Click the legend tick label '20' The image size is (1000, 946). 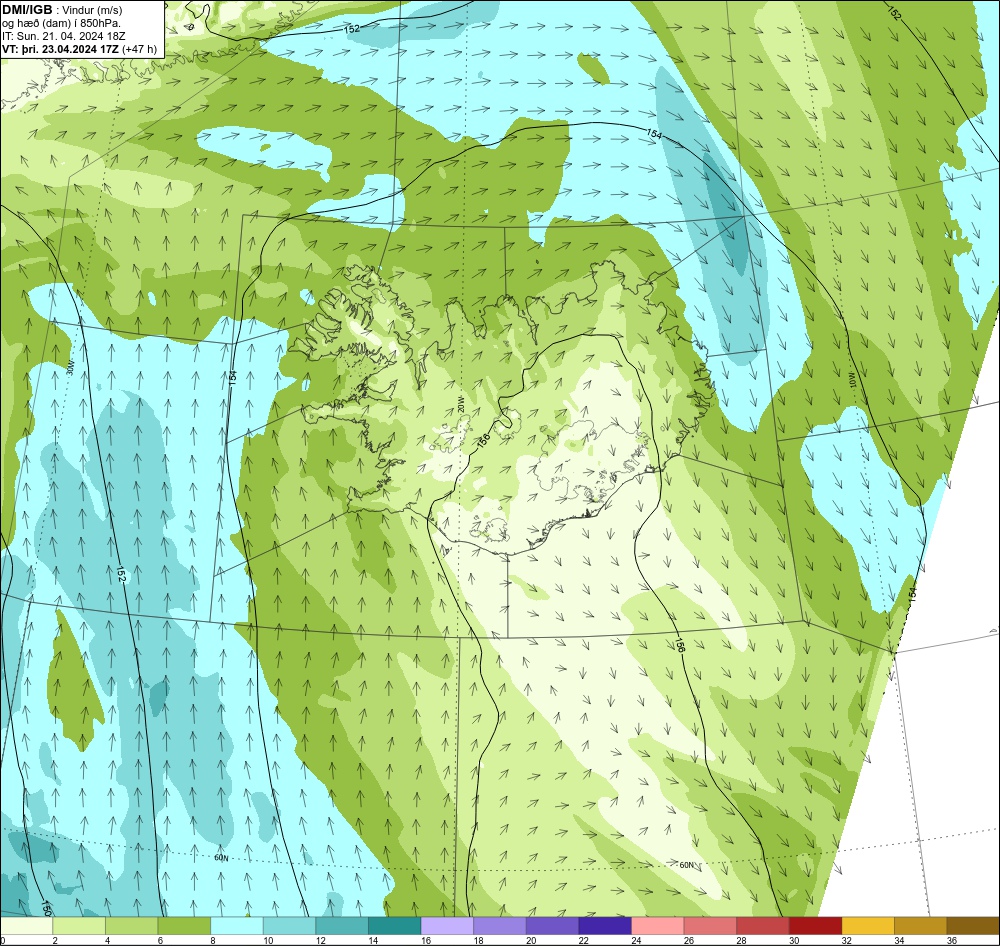[x=531, y=940]
